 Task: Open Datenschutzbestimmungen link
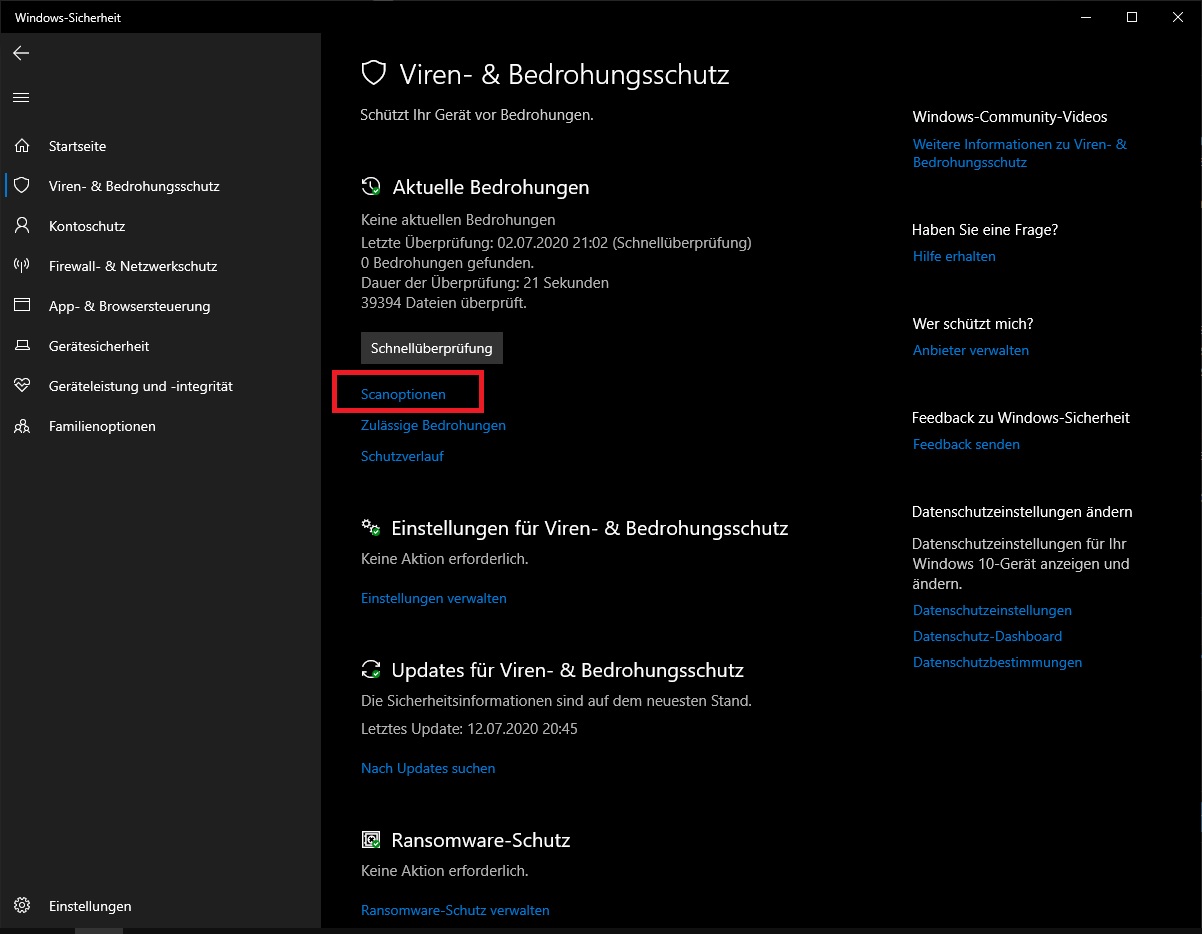point(997,662)
